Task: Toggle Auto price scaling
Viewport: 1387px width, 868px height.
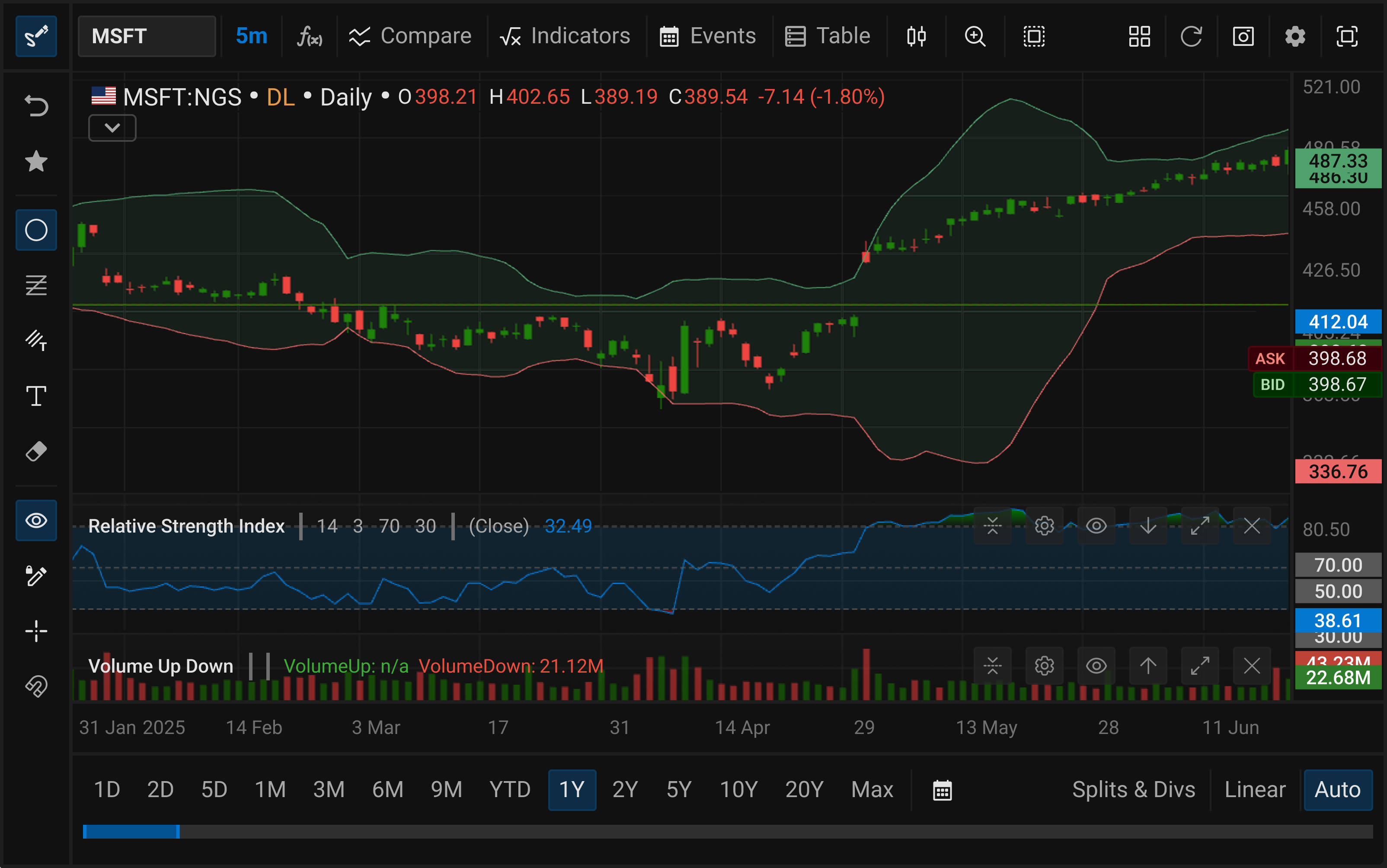Action: [x=1338, y=790]
